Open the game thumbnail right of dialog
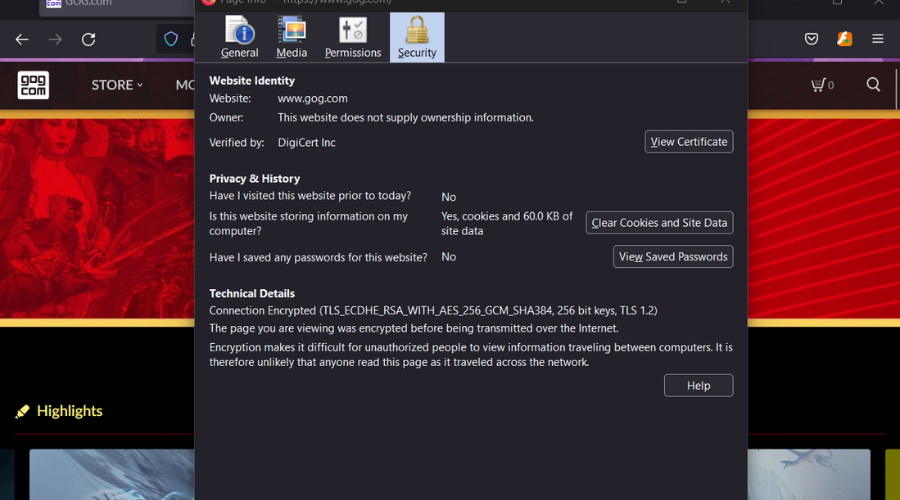This screenshot has width=900, height=500. tap(809, 475)
